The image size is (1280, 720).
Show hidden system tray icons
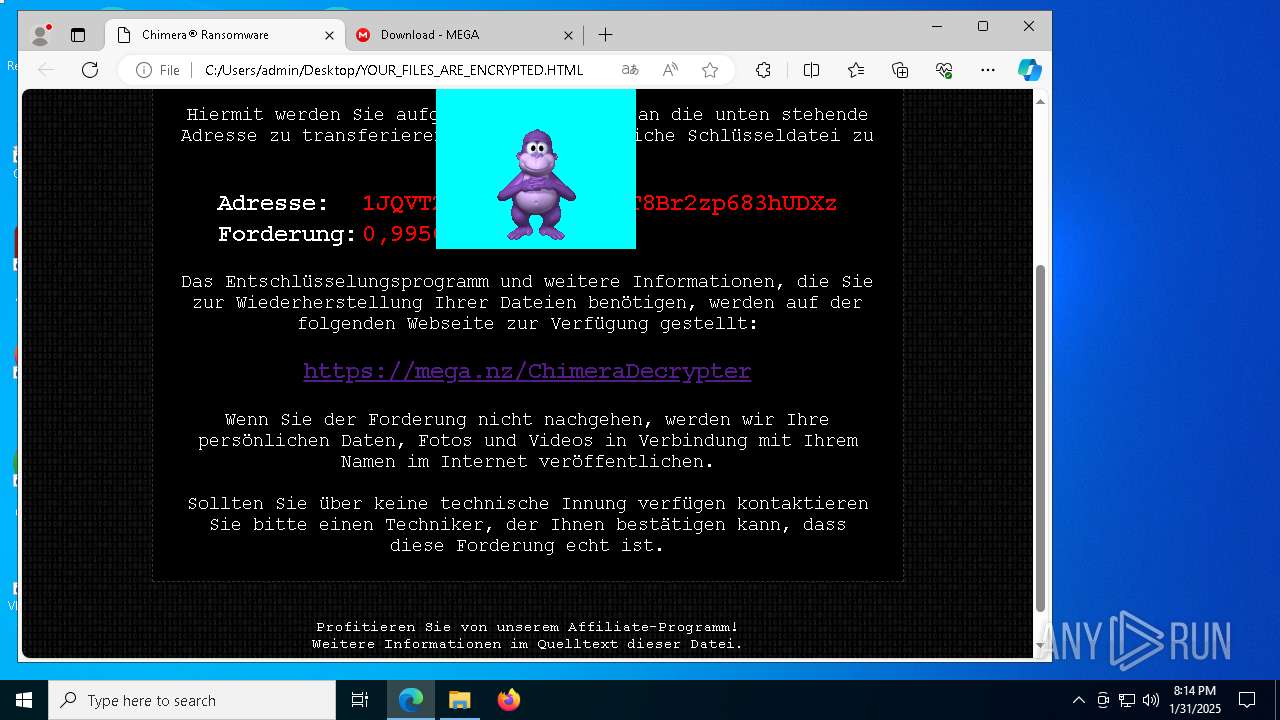[1078, 700]
